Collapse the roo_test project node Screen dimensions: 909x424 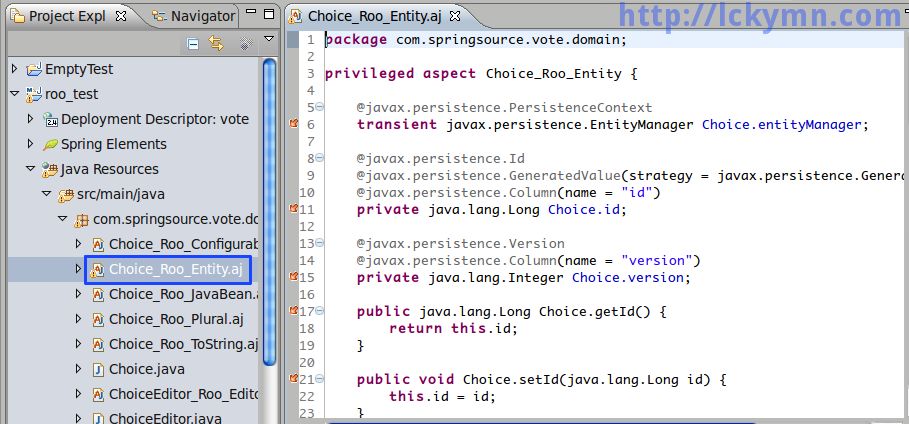point(15,94)
